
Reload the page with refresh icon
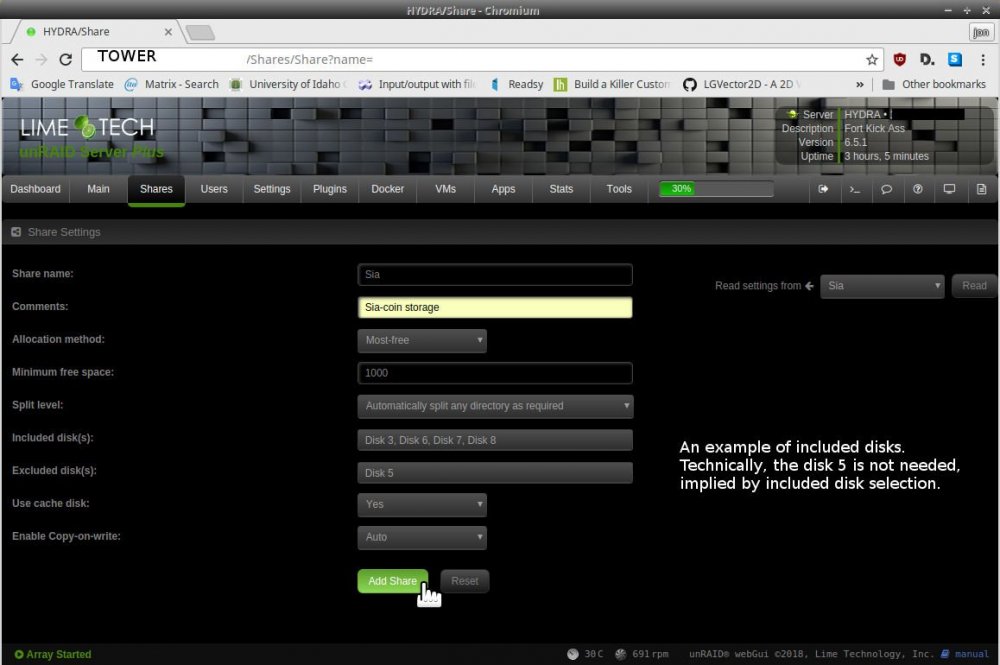pyautogui.click(x=65, y=59)
